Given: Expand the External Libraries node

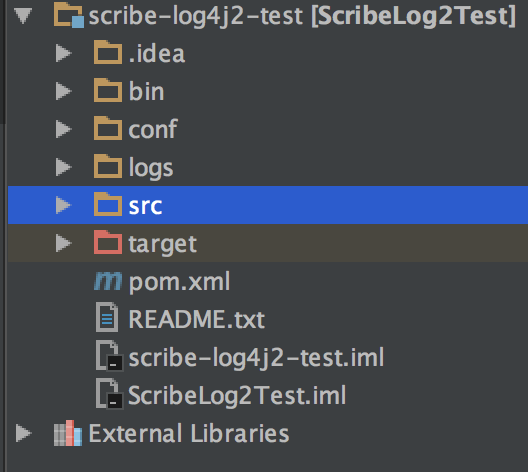Looking at the screenshot, I should coord(24,433).
